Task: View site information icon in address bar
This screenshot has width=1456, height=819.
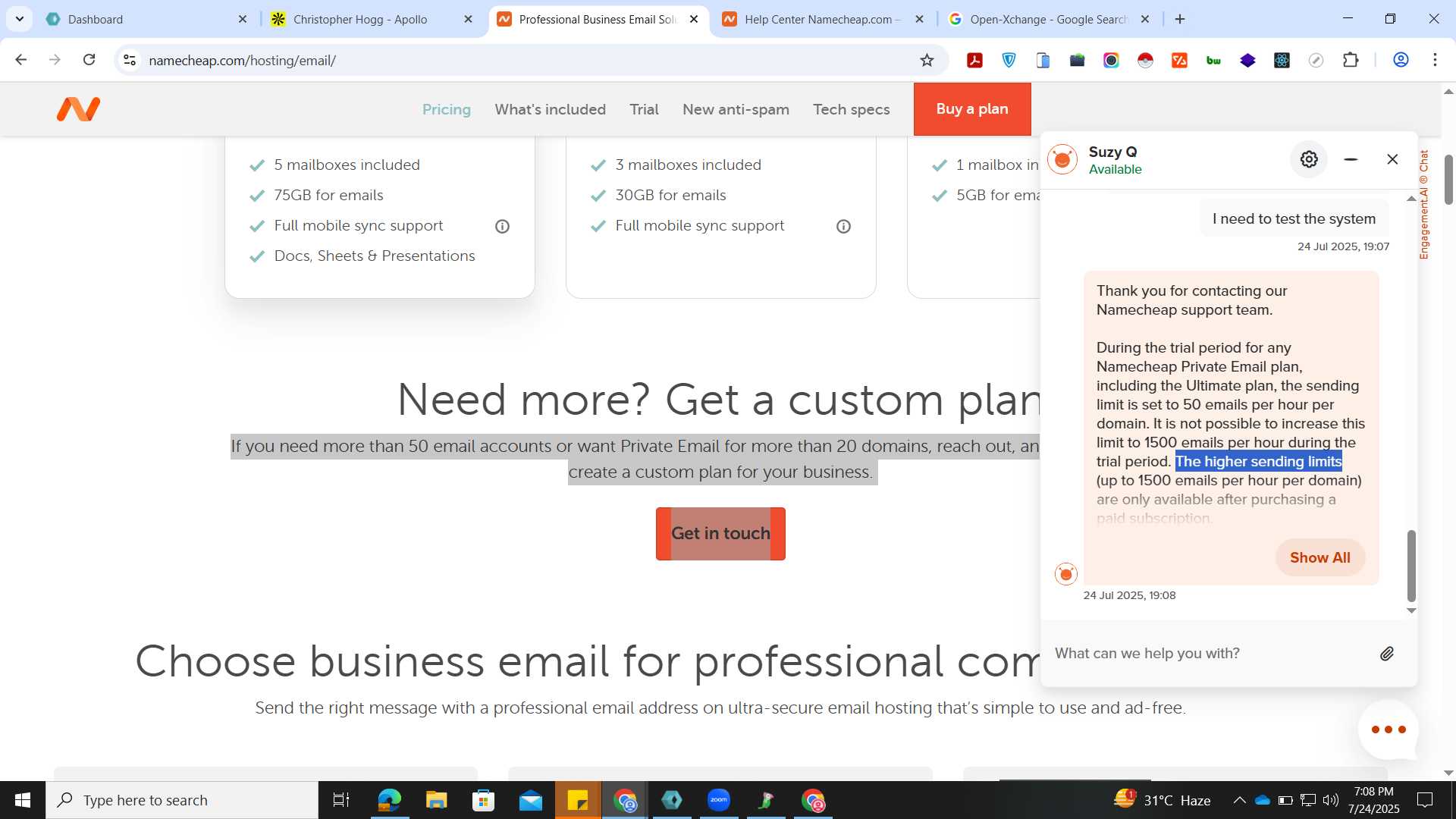Action: coord(130,60)
